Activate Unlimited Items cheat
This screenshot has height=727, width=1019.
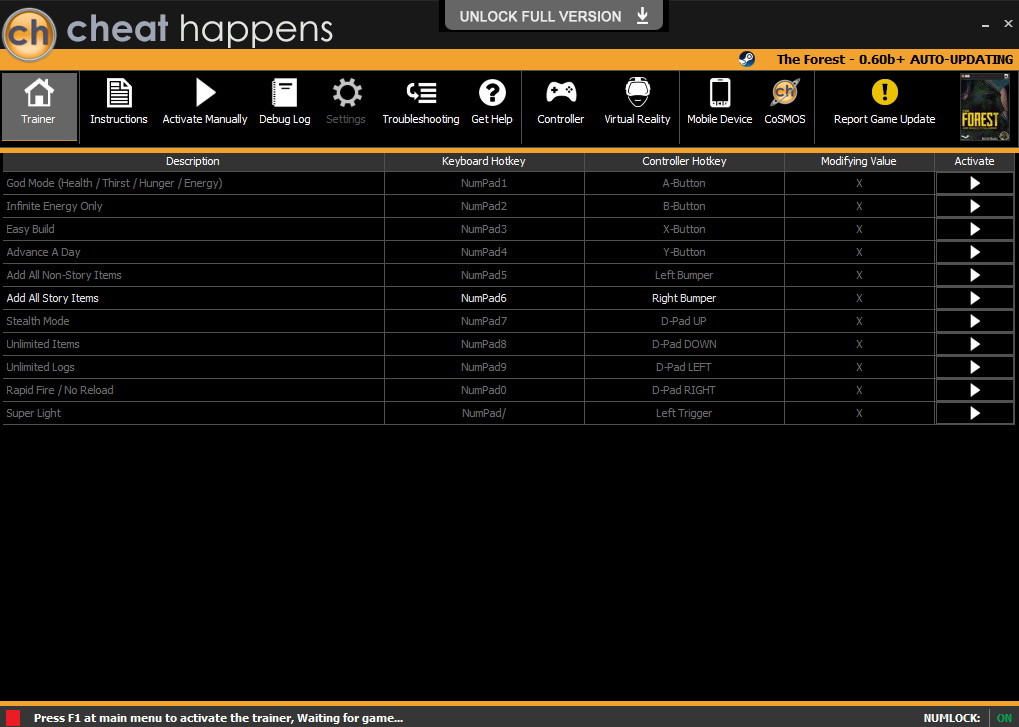(x=974, y=344)
